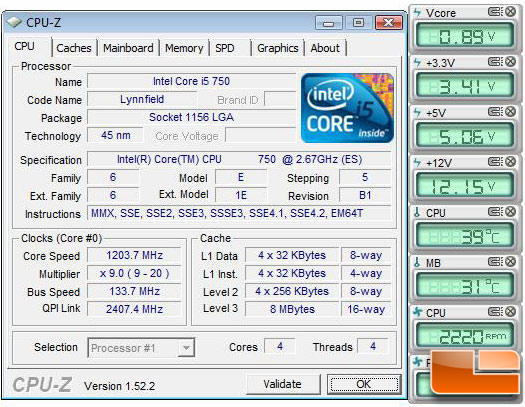Open settings icon of +12V gadget
This screenshot has width=525, height=407.
point(495,162)
